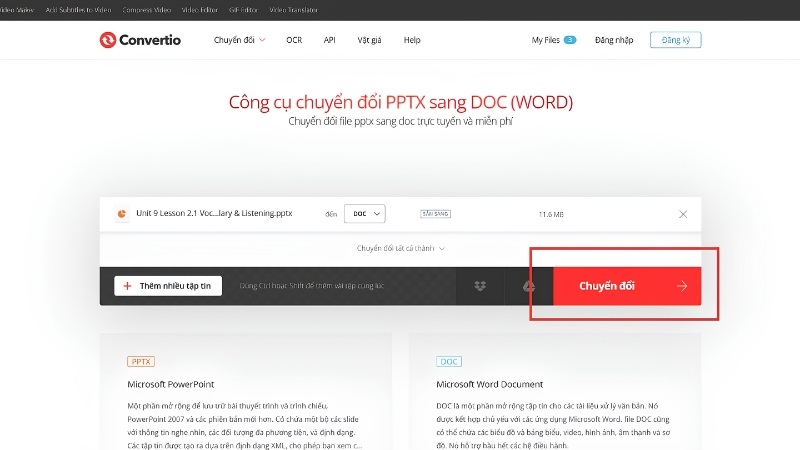Click the arrow on the Chuyển đổi button
Screen dimensions: 800x450
pyautogui.click(x=682, y=286)
